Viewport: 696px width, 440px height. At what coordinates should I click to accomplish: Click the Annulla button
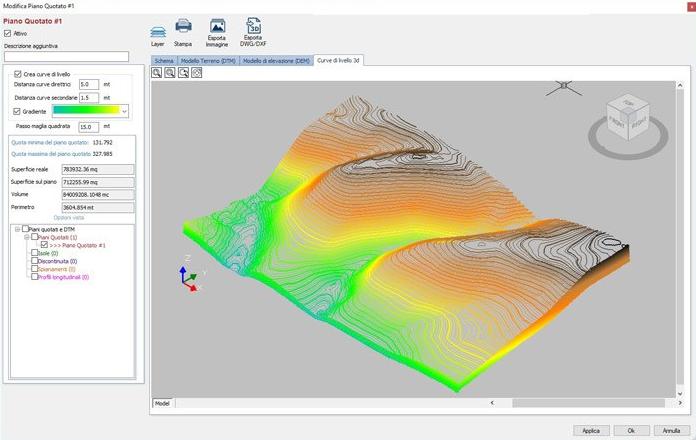click(x=670, y=430)
